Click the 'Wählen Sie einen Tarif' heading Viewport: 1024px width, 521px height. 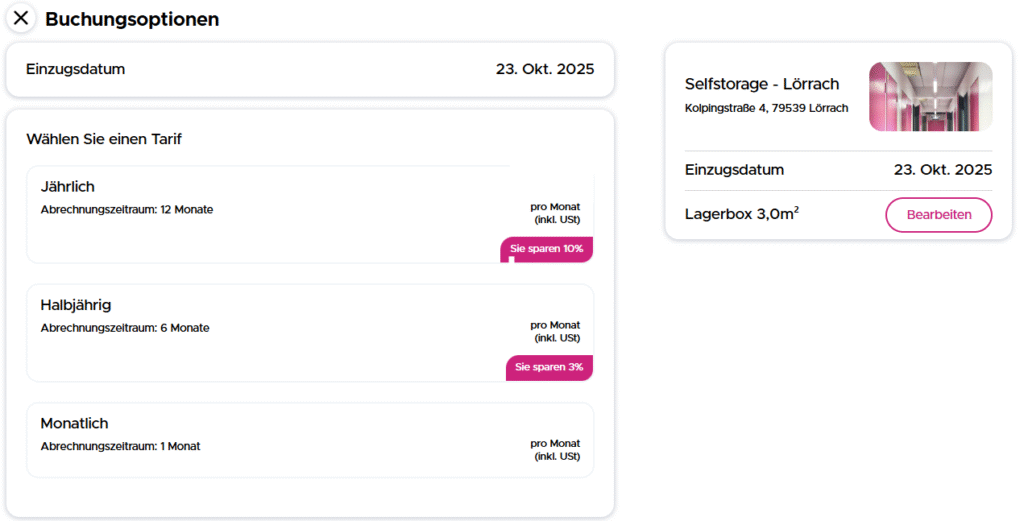point(104,139)
